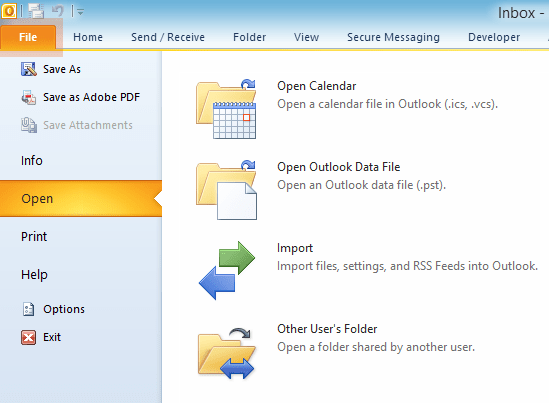Click the Save as Adobe PDF icon
Image resolution: width=549 pixels, height=403 pixels.
pos(29,97)
